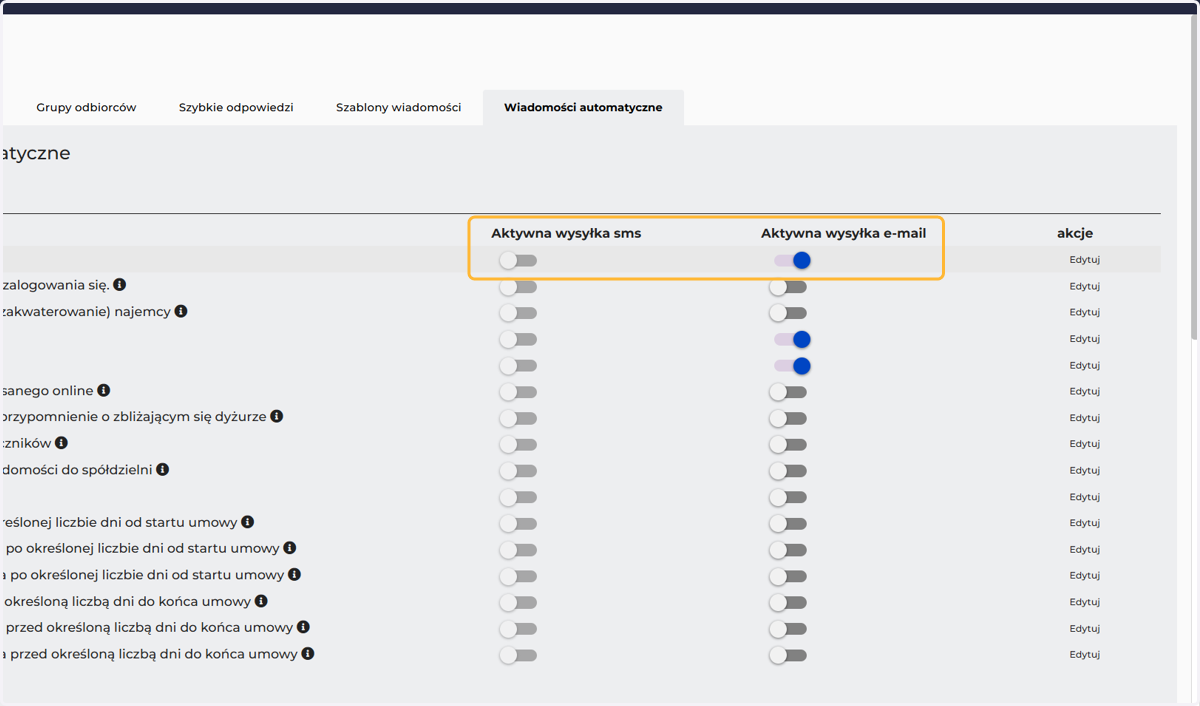
Task: Turn on e-mail toggle for 'do spółdzielni' row
Action: (x=788, y=470)
